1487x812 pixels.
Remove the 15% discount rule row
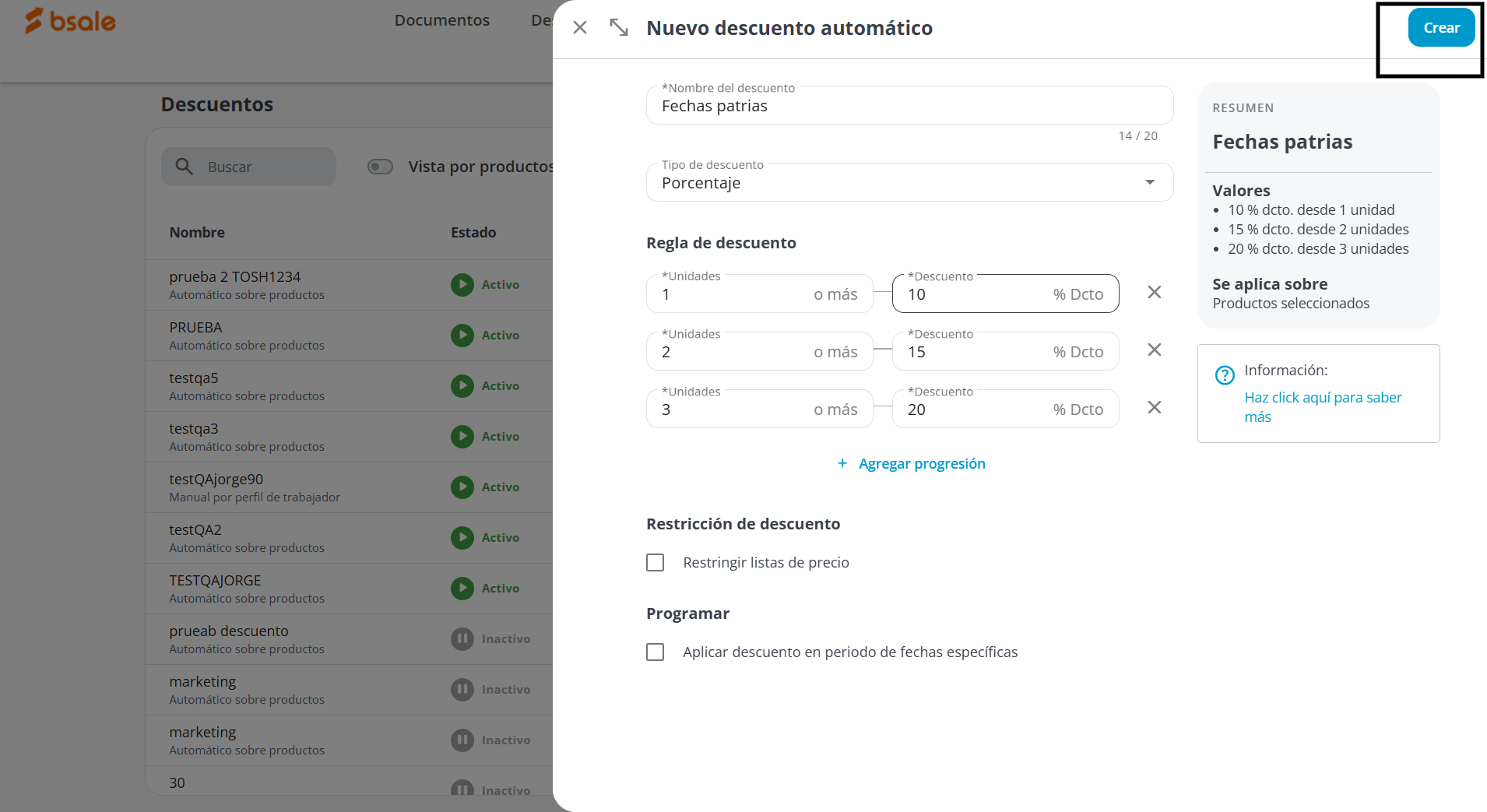pyautogui.click(x=1155, y=350)
